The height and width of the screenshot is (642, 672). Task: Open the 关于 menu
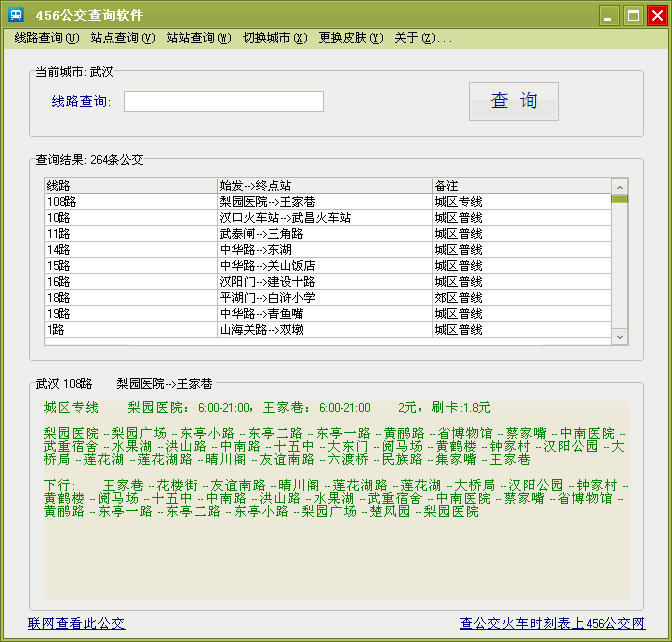click(422, 38)
